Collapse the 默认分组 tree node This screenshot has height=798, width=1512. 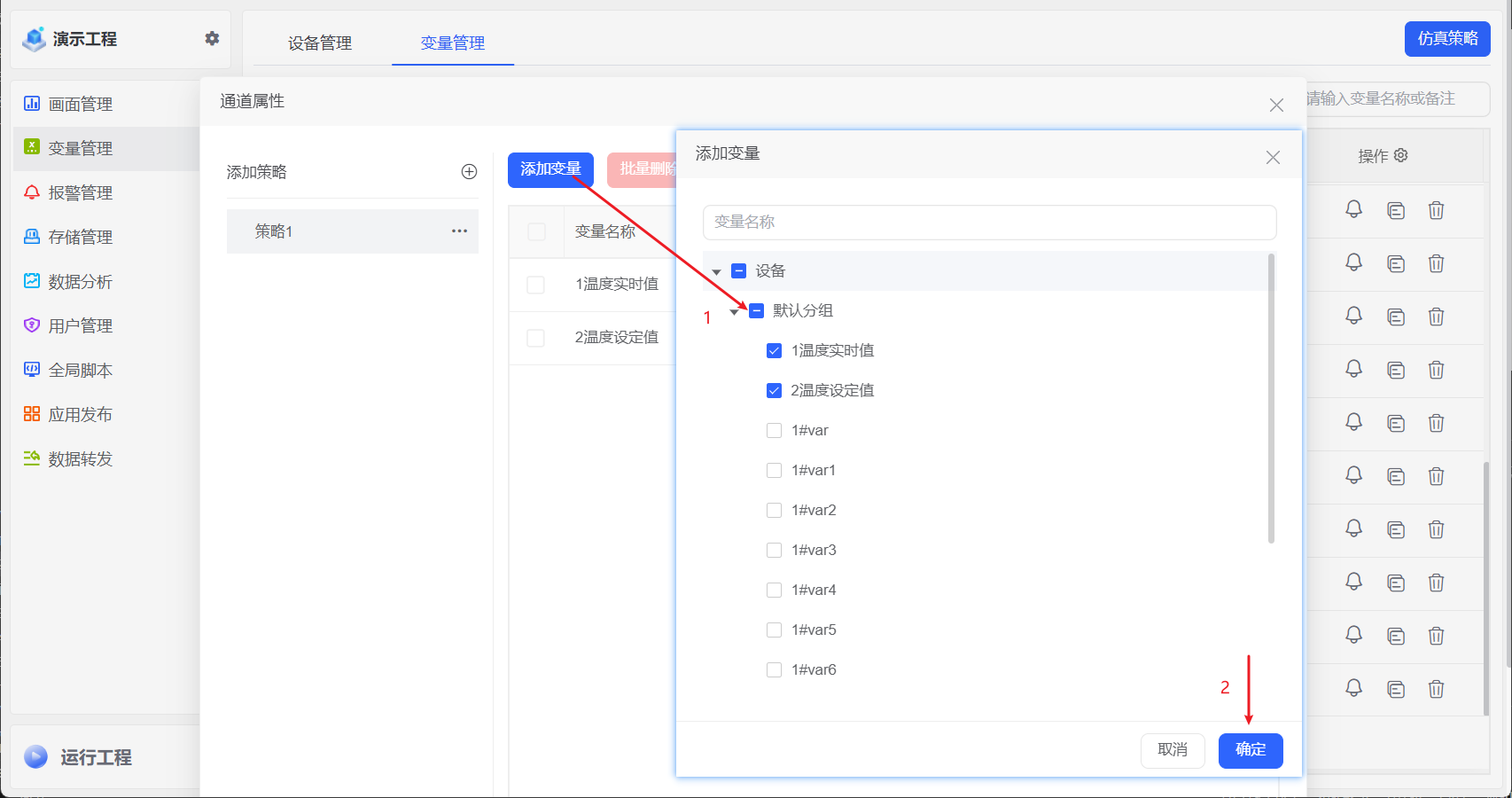[734, 311]
